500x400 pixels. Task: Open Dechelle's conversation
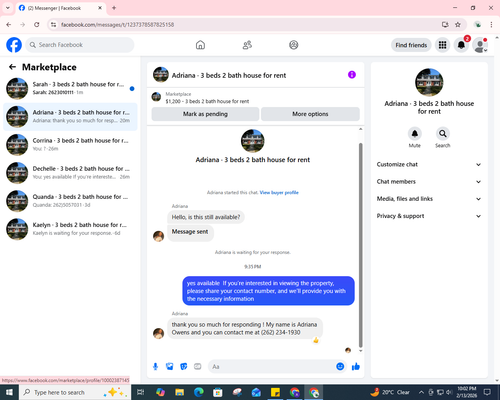click(x=70, y=173)
